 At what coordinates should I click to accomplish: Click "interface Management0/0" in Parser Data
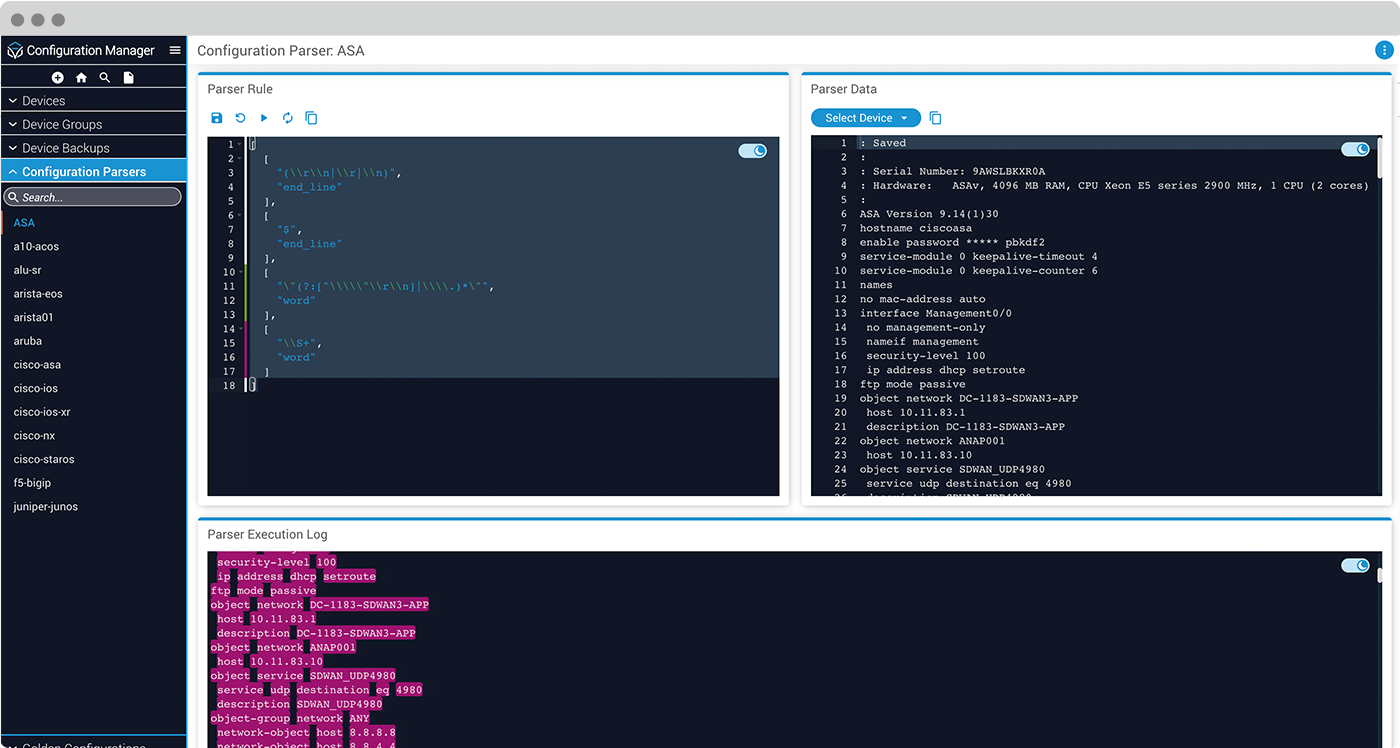click(935, 313)
